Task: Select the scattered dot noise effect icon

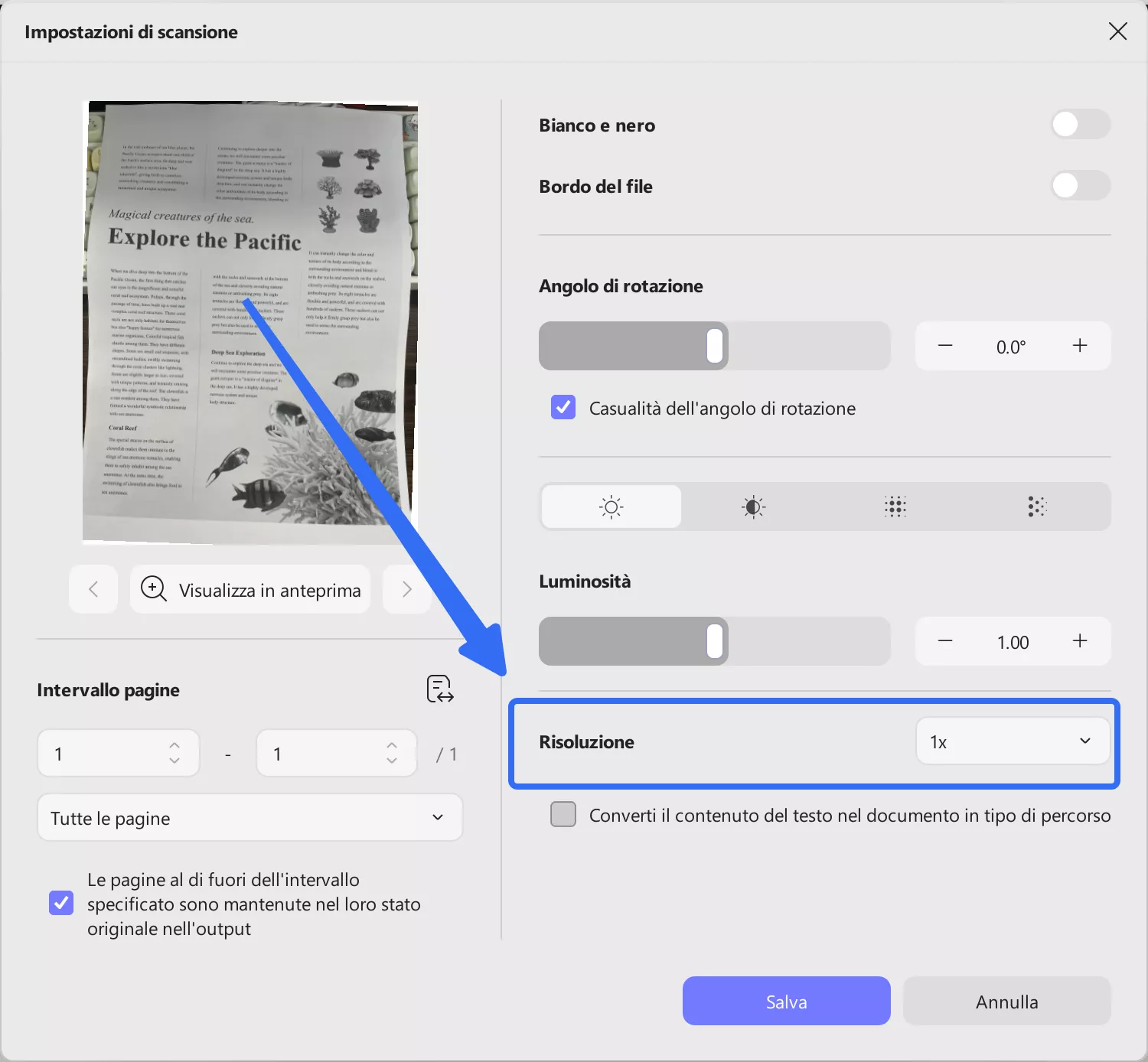Action: [1036, 506]
